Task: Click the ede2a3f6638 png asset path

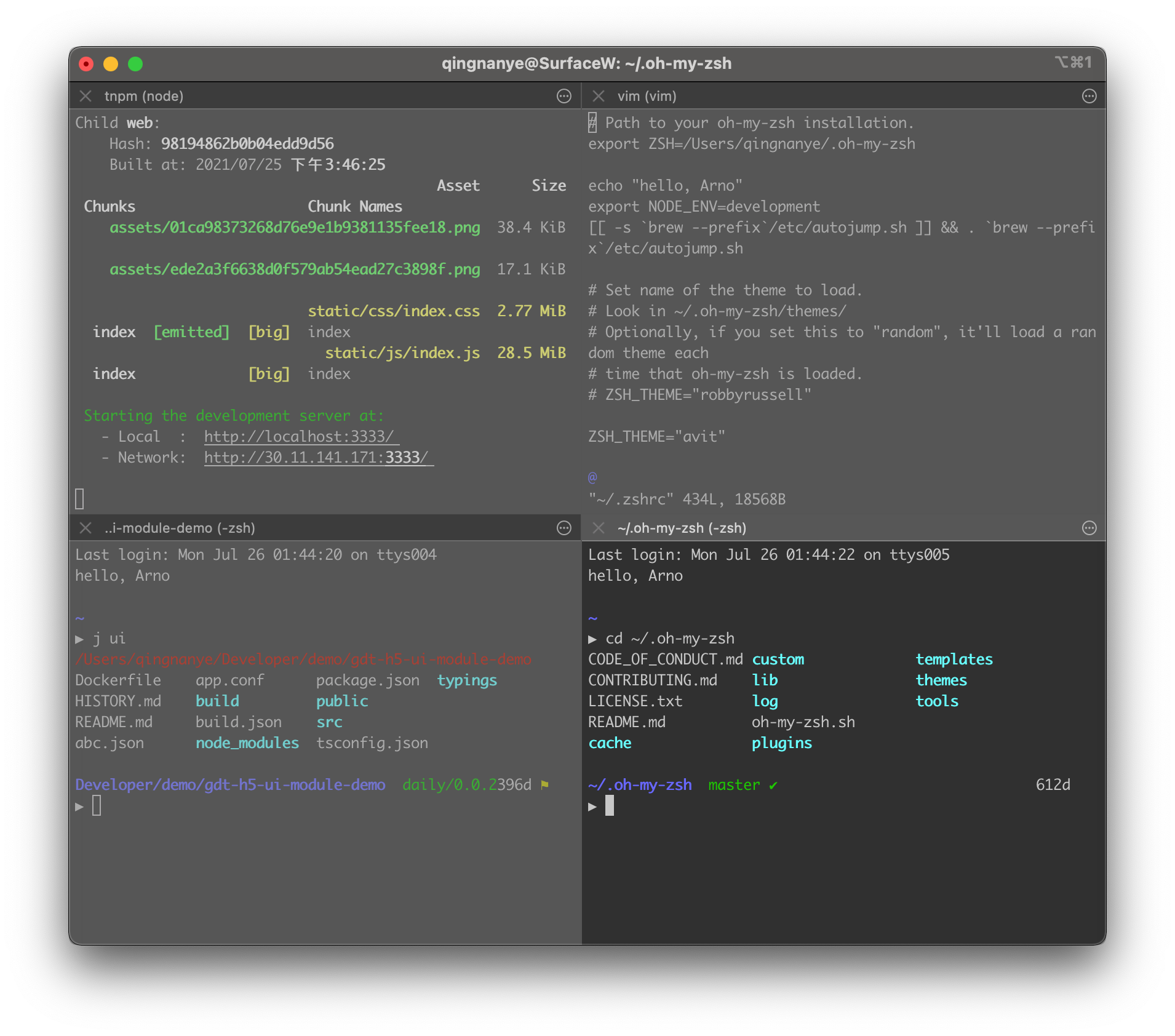Action: [x=295, y=269]
